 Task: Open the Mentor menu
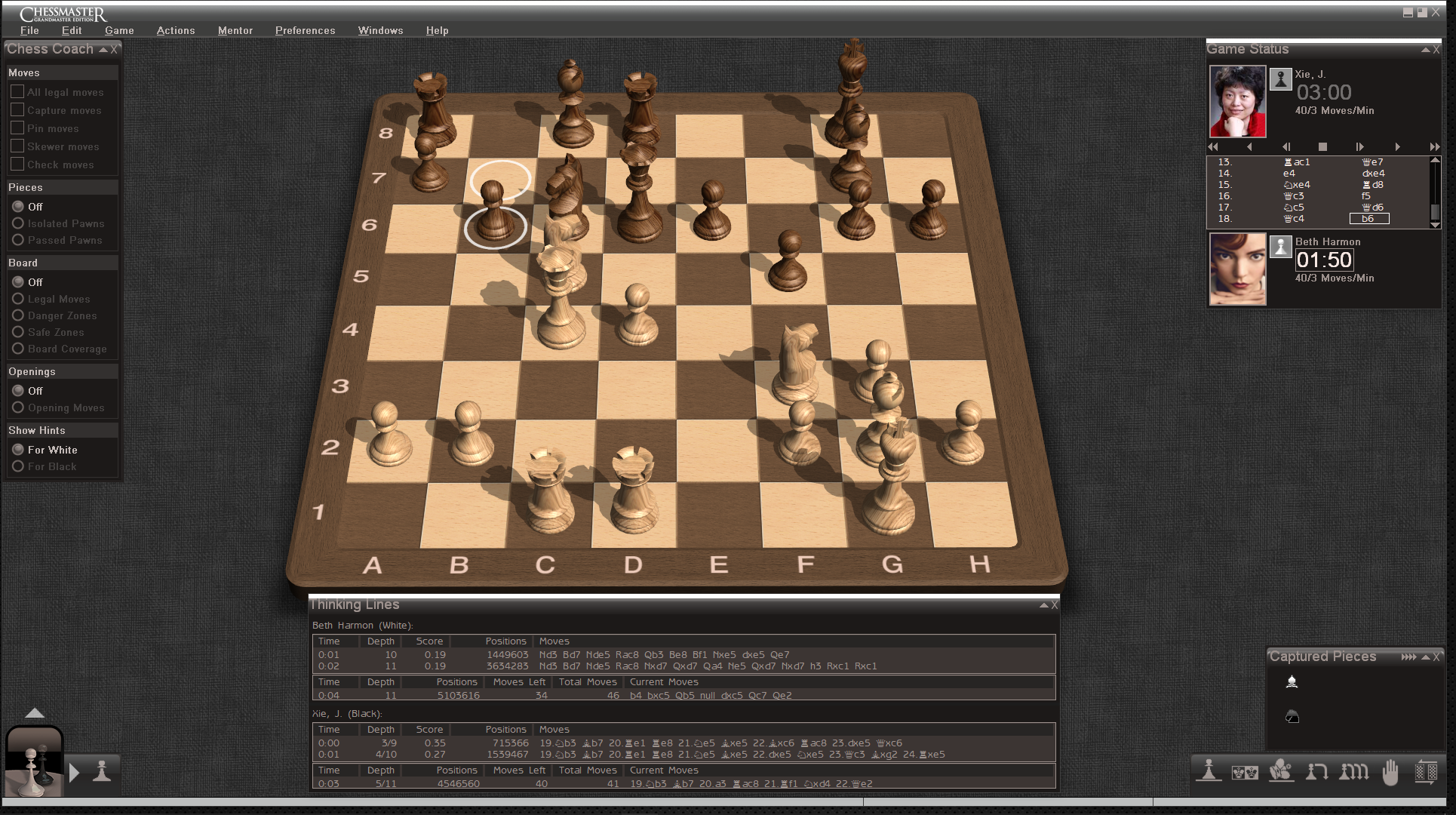click(x=235, y=30)
